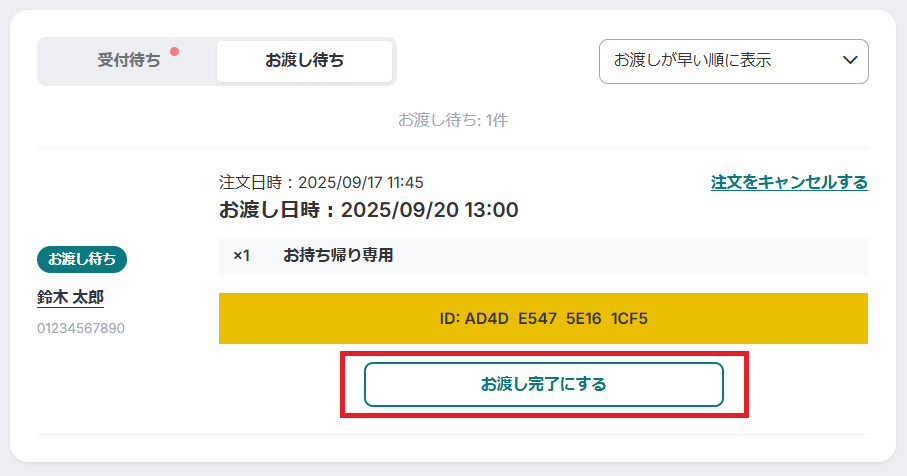
Task: Click the ×1 quantity label
Action: tap(241, 256)
